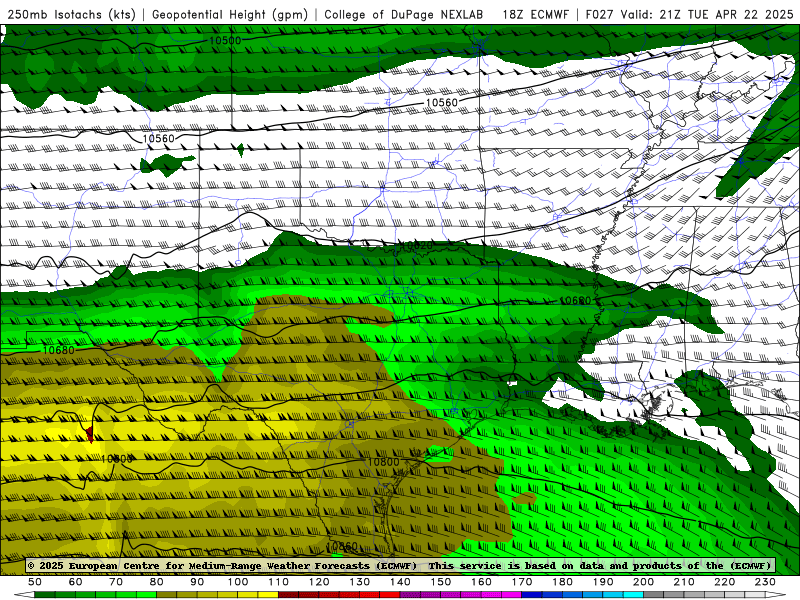Click the gray legend swatch below 200
The height and width of the screenshot is (600, 800).
653,595
